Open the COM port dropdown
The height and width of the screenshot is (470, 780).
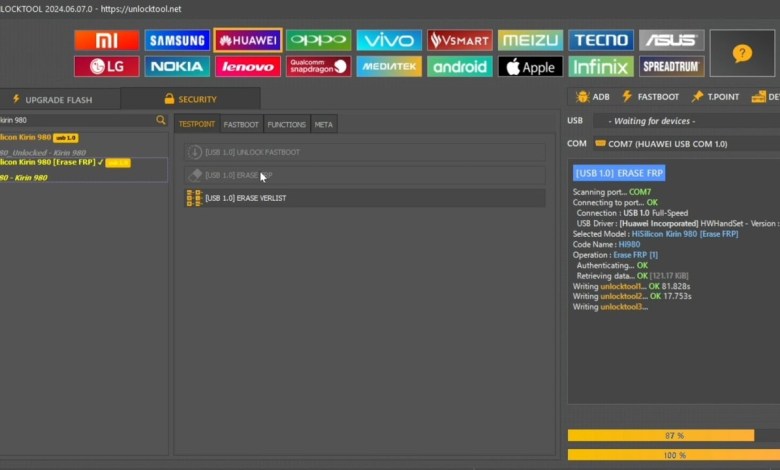(685, 143)
